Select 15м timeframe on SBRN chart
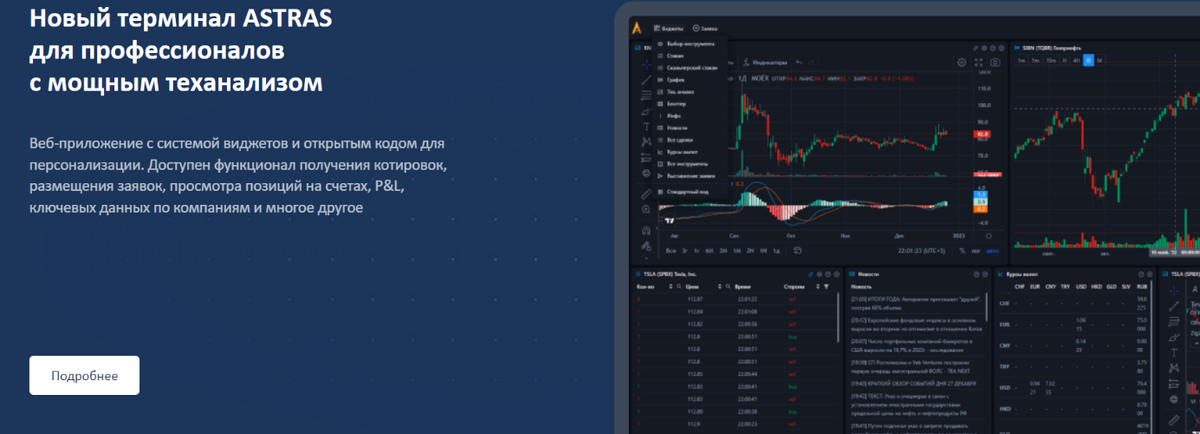The width and height of the screenshot is (1200, 434). 1051,60
